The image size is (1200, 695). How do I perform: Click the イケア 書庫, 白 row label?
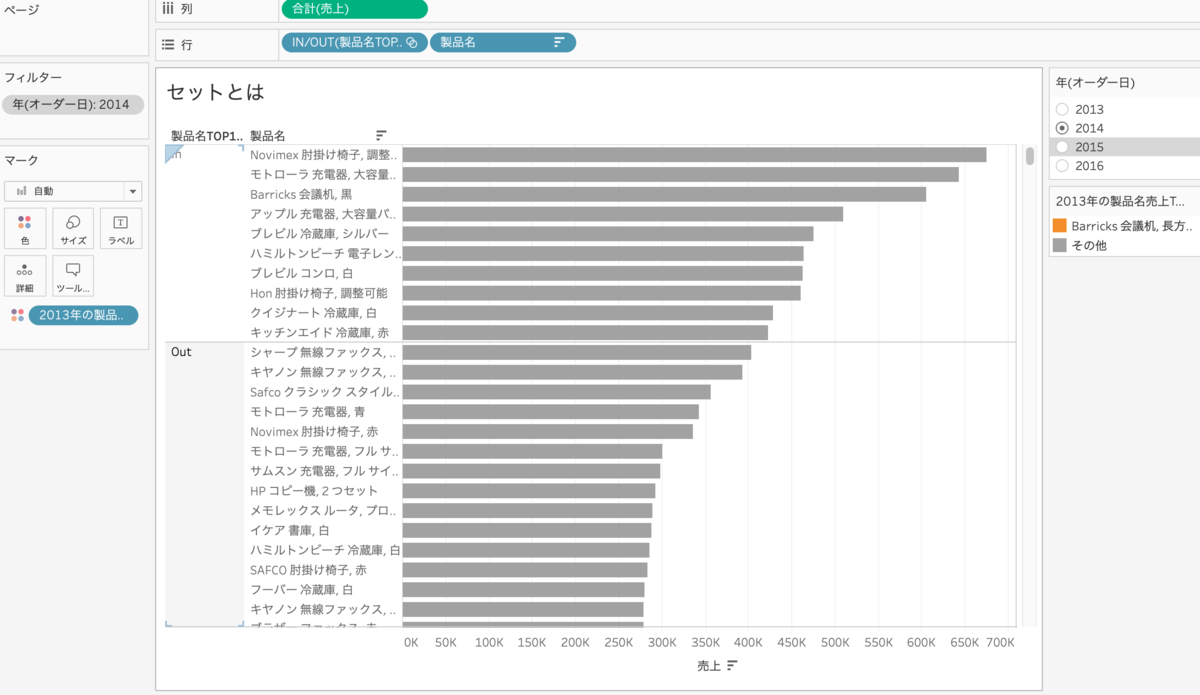tap(289, 530)
